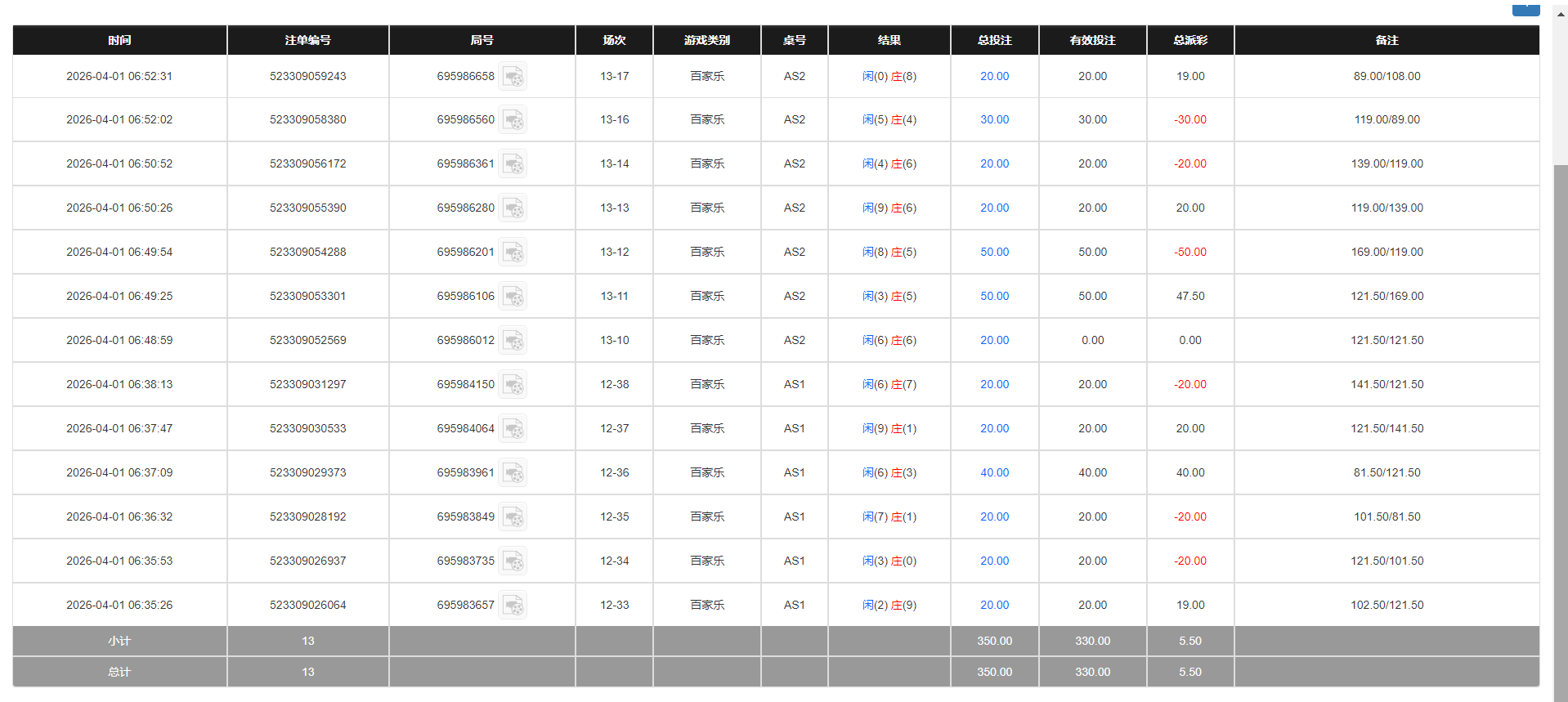Play video replay of round 695983657
The width and height of the screenshot is (1568, 702).
click(x=513, y=606)
